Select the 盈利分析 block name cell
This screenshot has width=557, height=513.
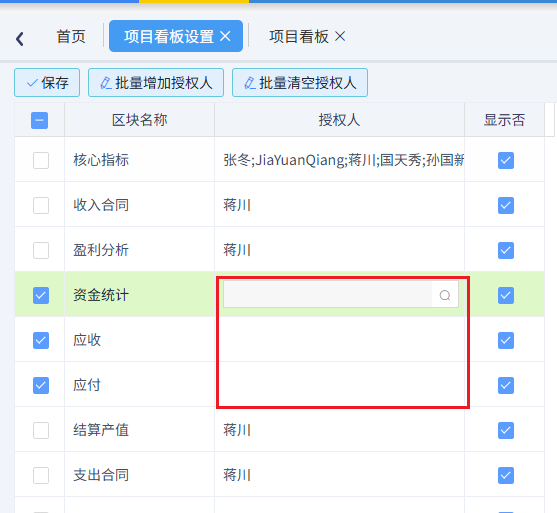pyautogui.click(x=140, y=250)
